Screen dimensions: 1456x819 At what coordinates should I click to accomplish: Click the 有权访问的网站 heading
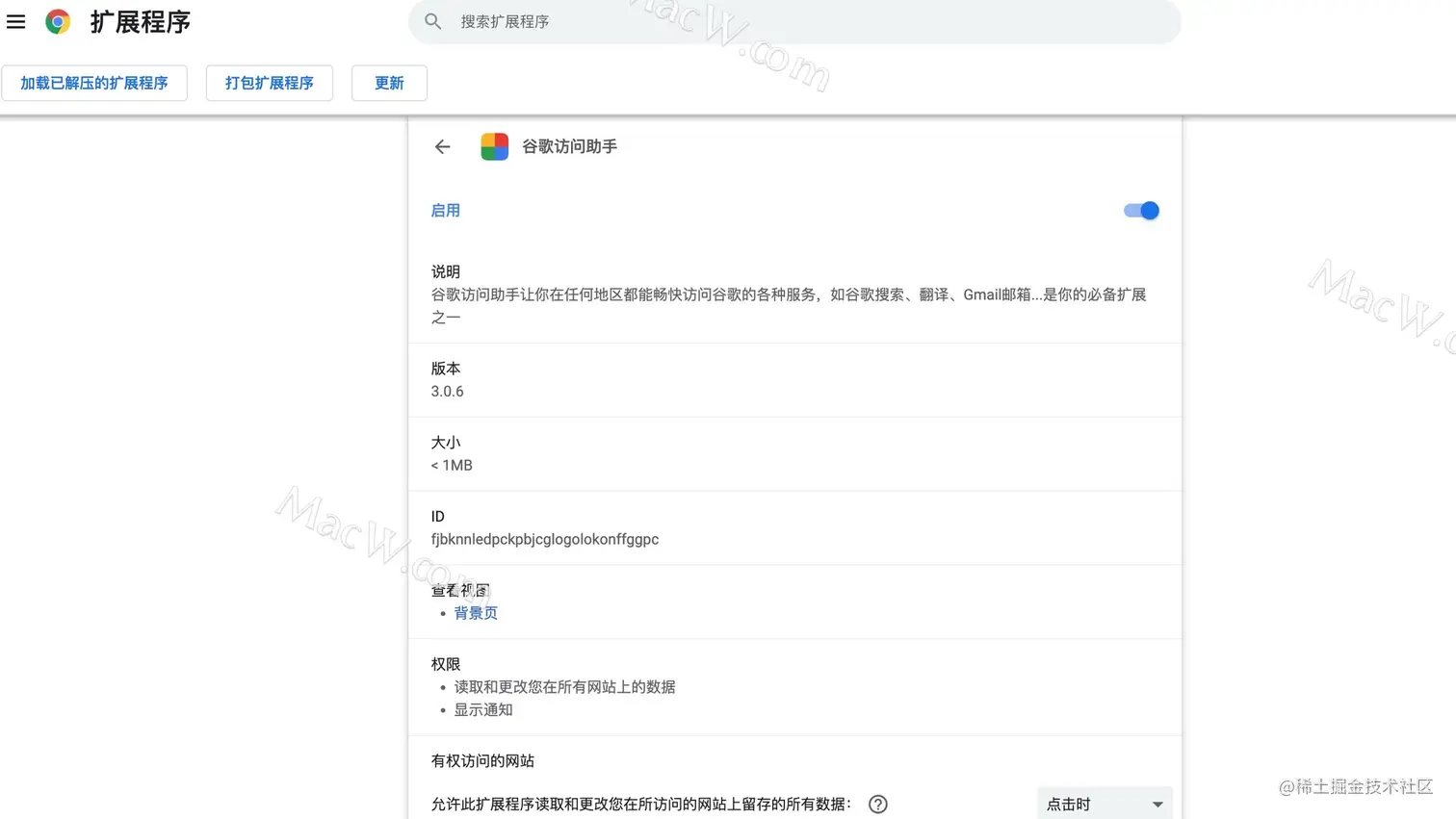[482, 761]
